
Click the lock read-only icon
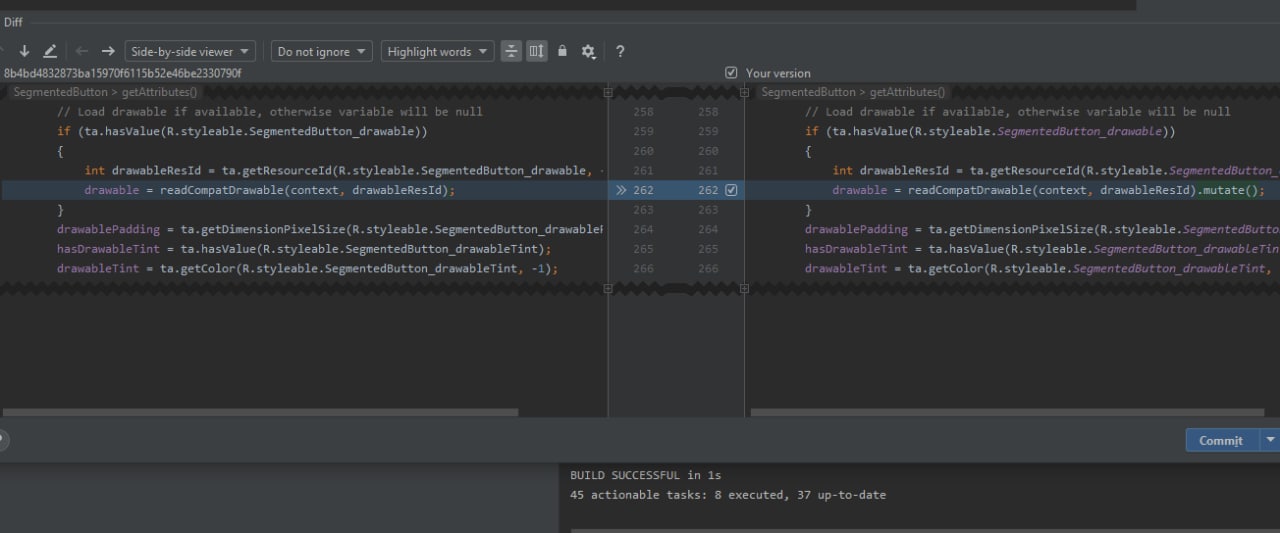[x=562, y=51]
